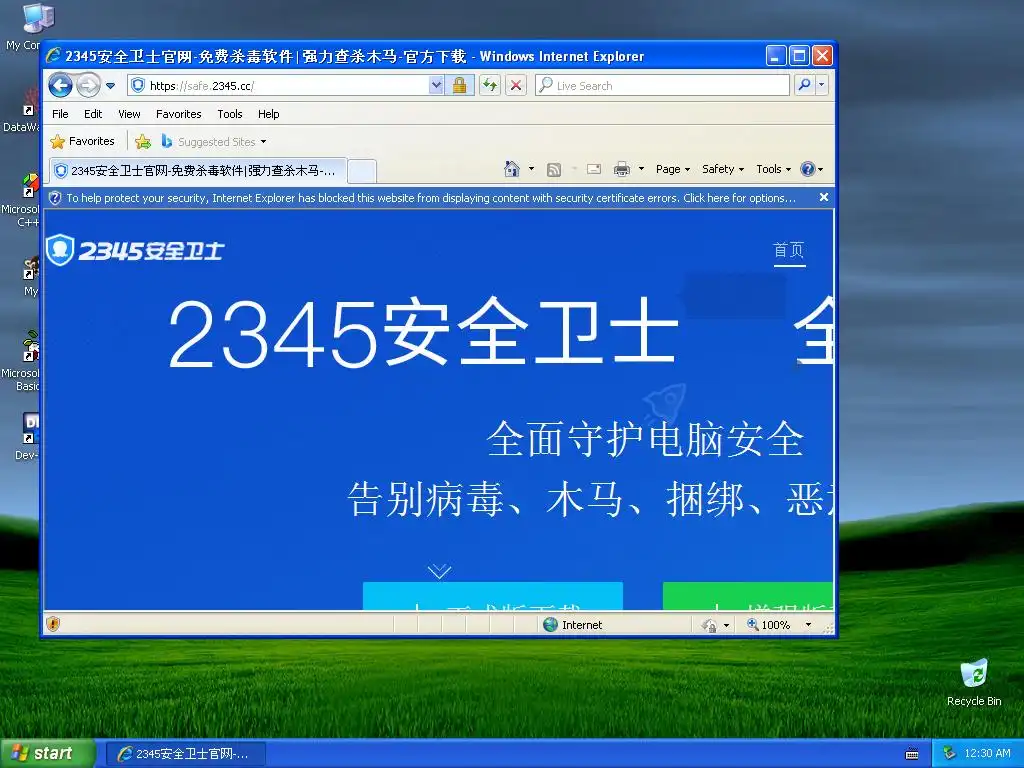Click the Print icon
Viewport: 1024px width, 768px height.
point(622,169)
